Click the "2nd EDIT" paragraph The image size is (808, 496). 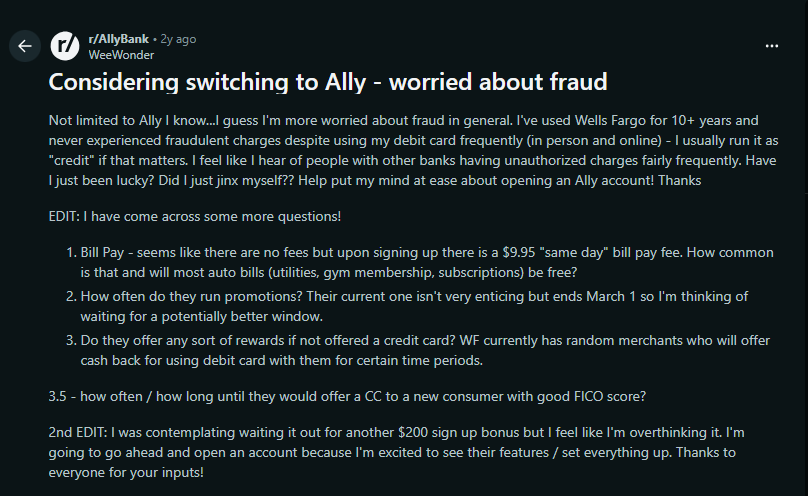coord(400,450)
